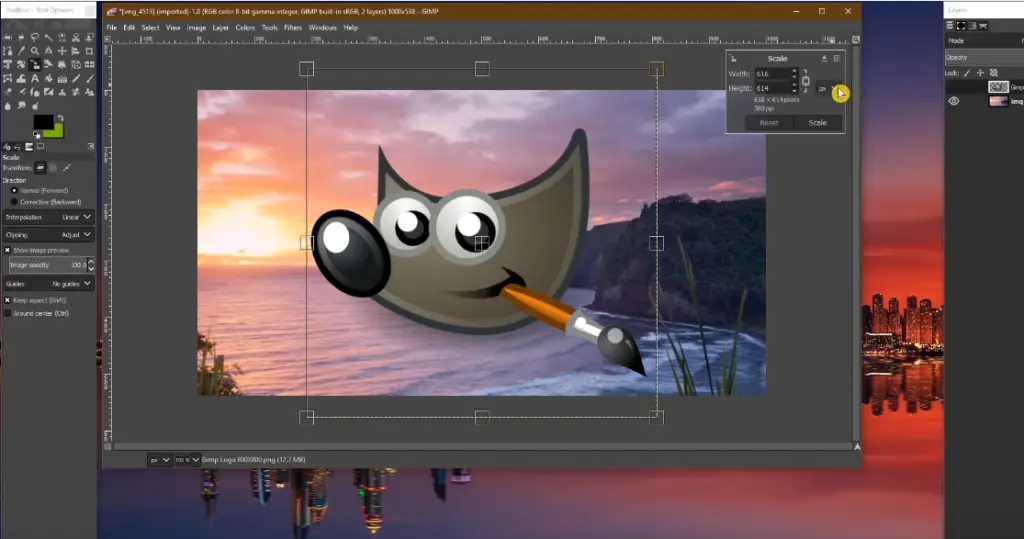Select the Crop tool
This screenshot has height=539, width=1024.
pyautogui.click(x=89, y=51)
